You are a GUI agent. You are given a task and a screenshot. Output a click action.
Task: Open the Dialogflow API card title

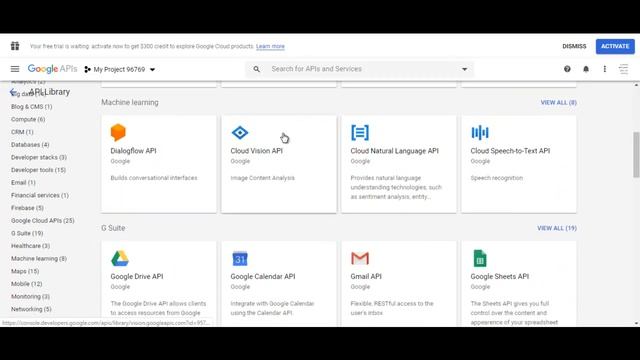(x=133, y=151)
